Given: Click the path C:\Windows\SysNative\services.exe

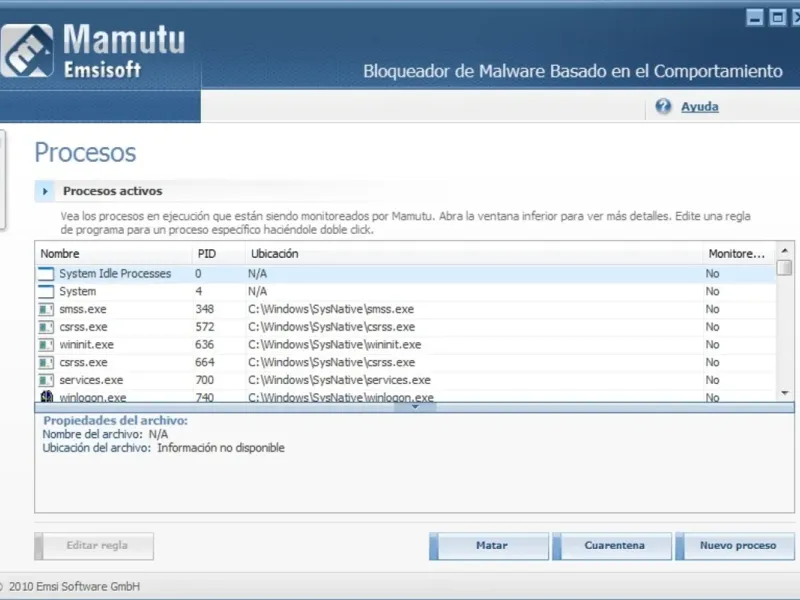Looking at the screenshot, I should click(339, 380).
